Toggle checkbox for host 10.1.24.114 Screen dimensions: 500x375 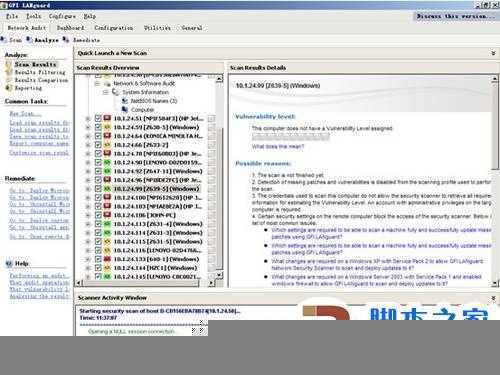[x=98, y=233]
